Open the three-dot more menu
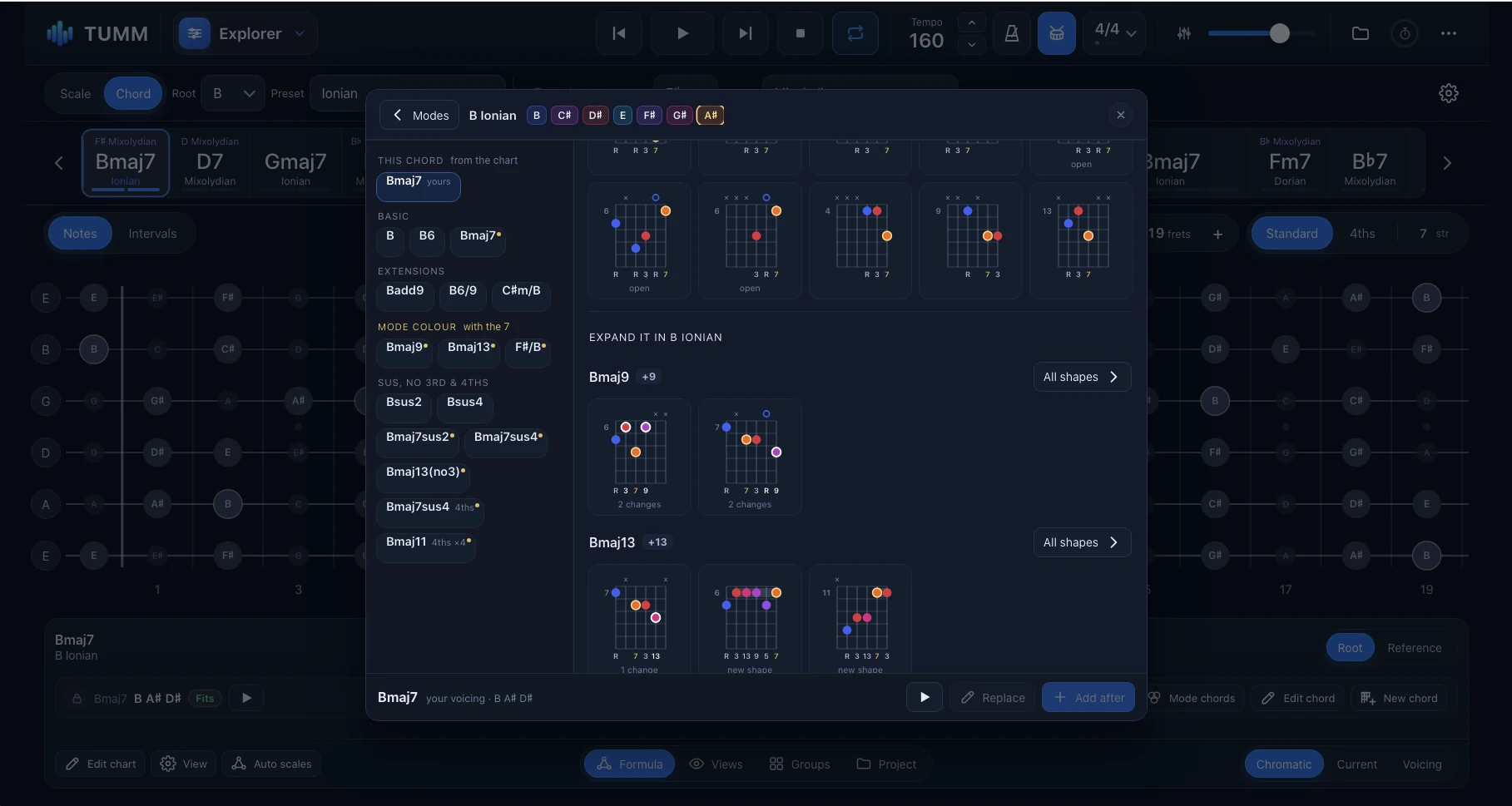This screenshot has height=806, width=1512. point(1449,33)
